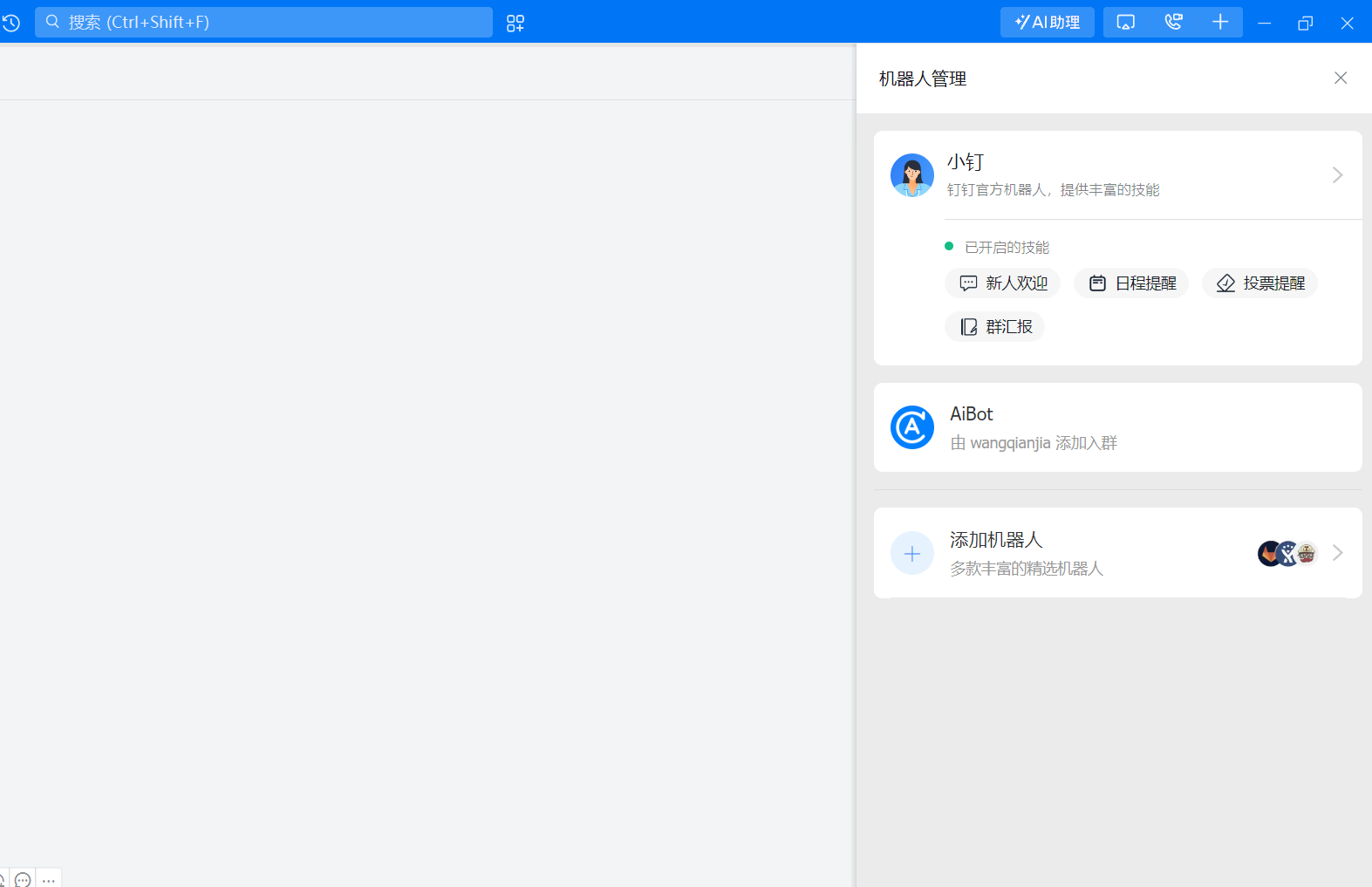Viewport: 1372px width, 887px height.
Task: Click the 小钉 robot avatar
Action: (912, 175)
